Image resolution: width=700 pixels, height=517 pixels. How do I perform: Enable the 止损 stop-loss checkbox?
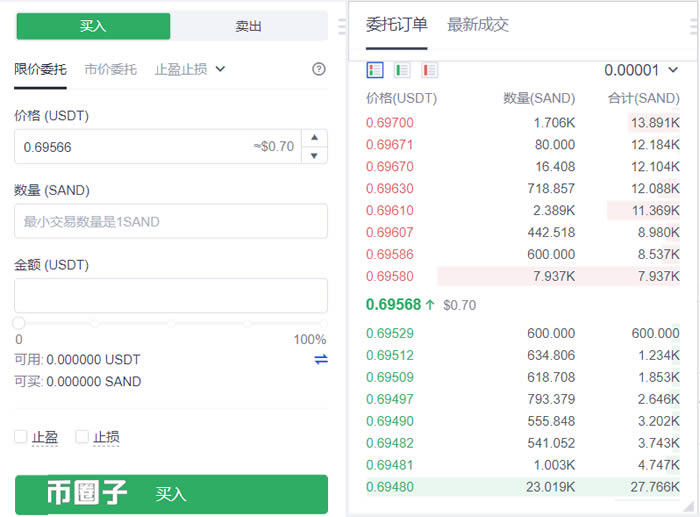[82, 437]
